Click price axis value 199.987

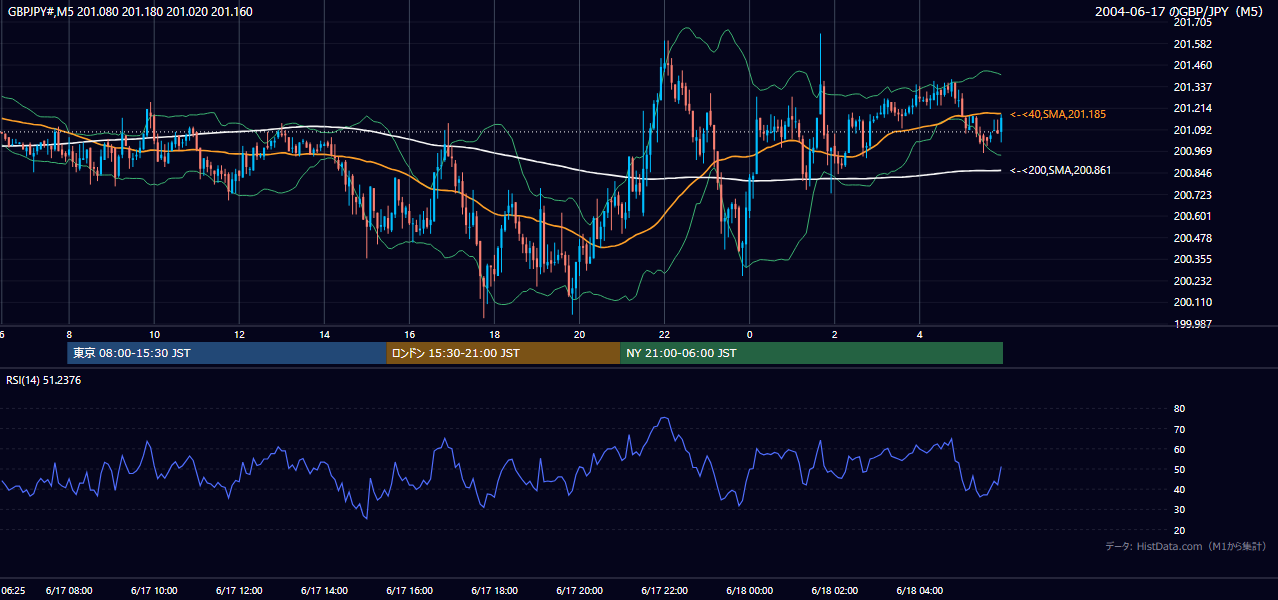(x=1192, y=324)
